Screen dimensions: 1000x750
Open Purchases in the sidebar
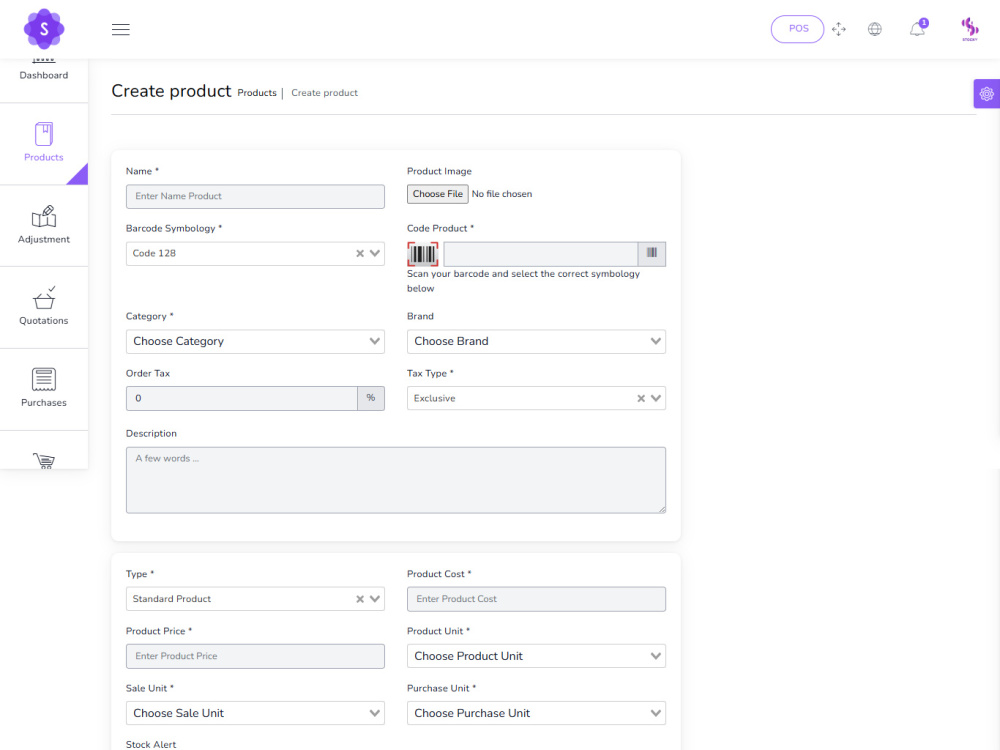(44, 388)
